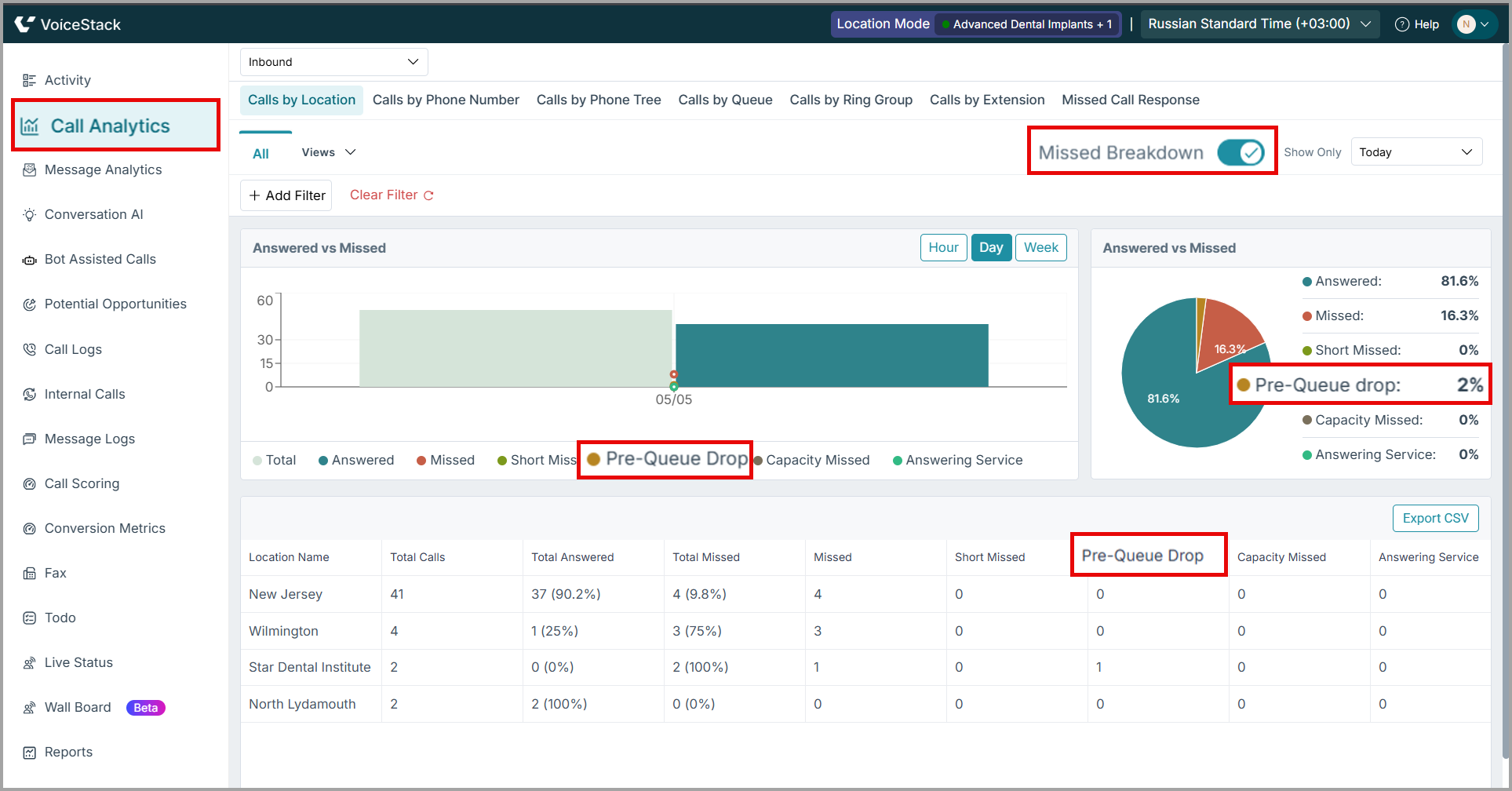Disable the Missed Breakdown toggle
1512x791 pixels.
pyautogui.click(x=1241, y=152)
